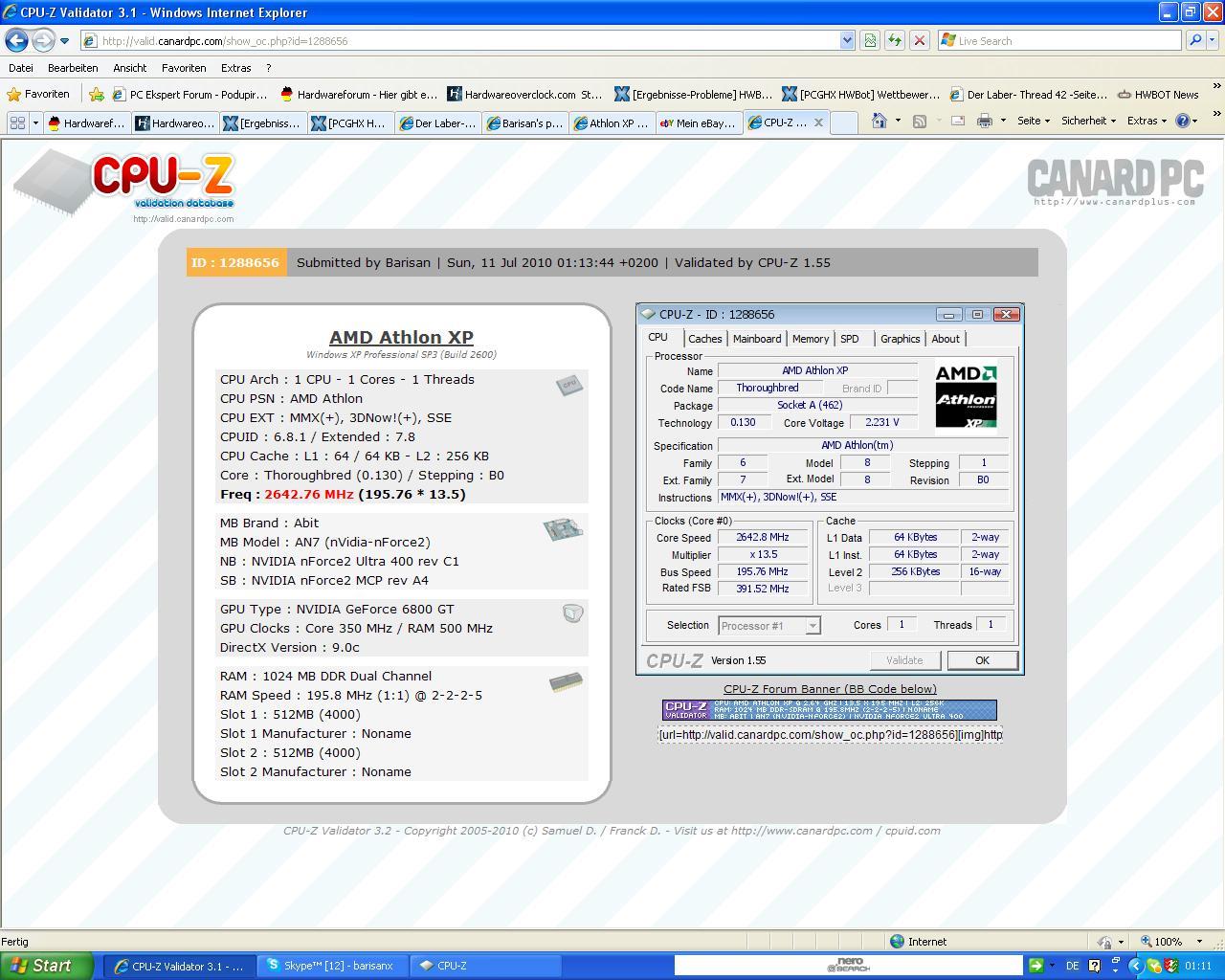Switch to Skype barisanx taskbar window
The image size is (1225, 980).
331,966
